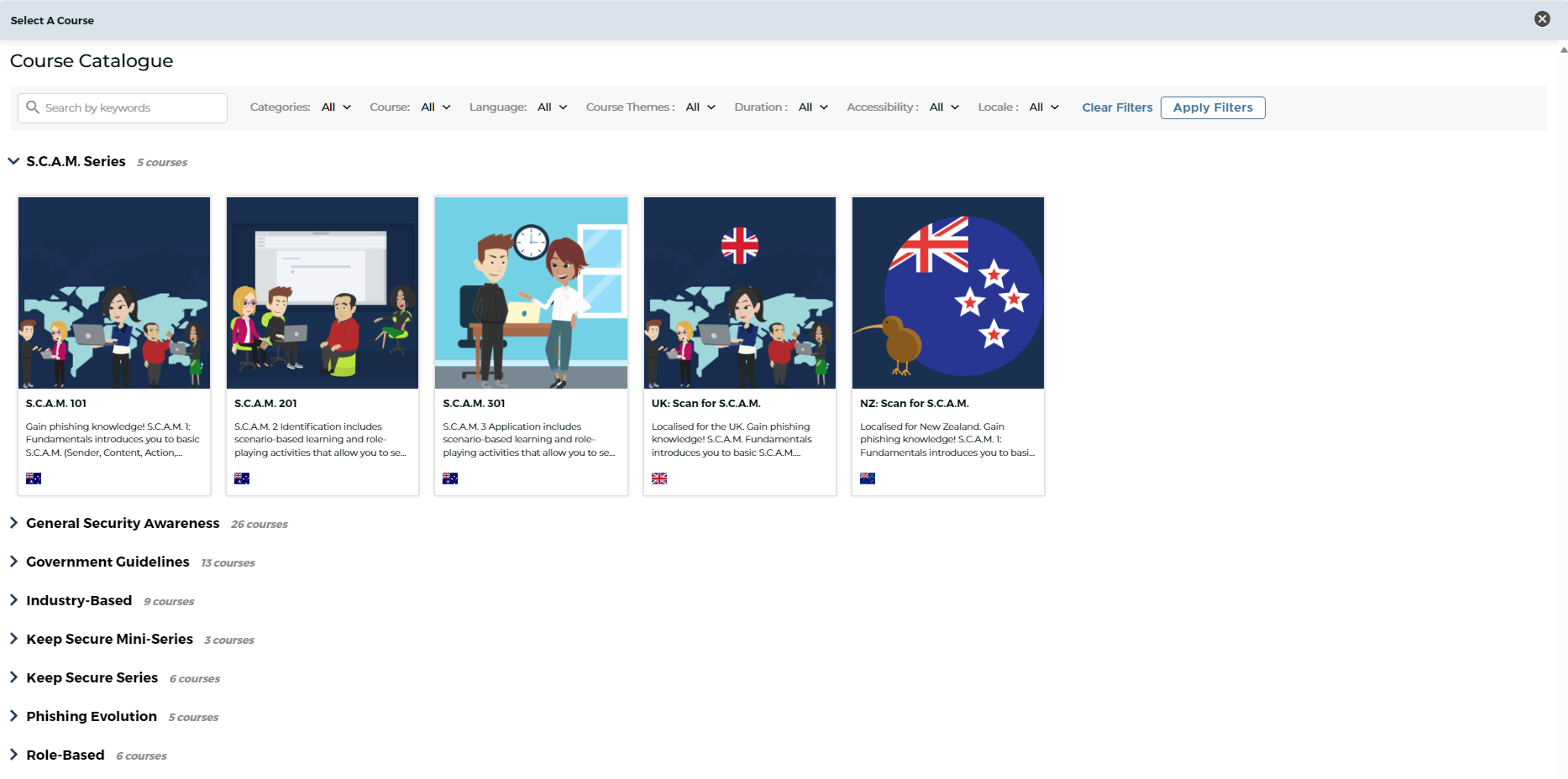
Task: Collapse the S.C.A.M. Series section chevron
Action: pyautogui.click(x=13, y=161)
